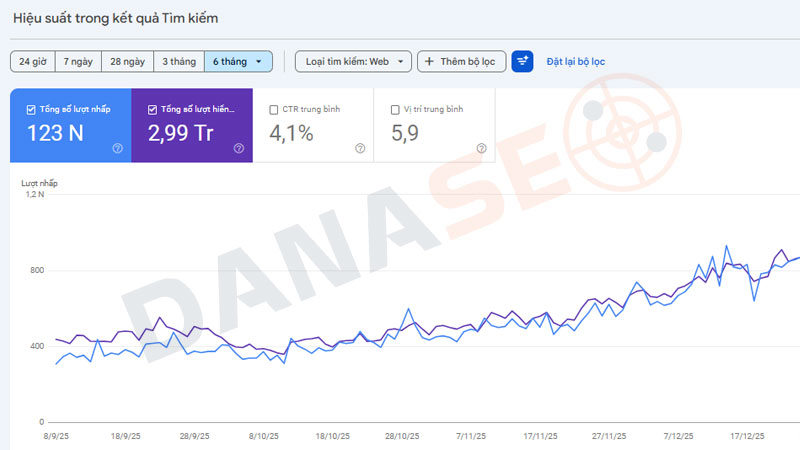Uncheck the Tổng số lượt hiển thị checkbox
Screen dimensions: 800x450
[x=153, y=109]
